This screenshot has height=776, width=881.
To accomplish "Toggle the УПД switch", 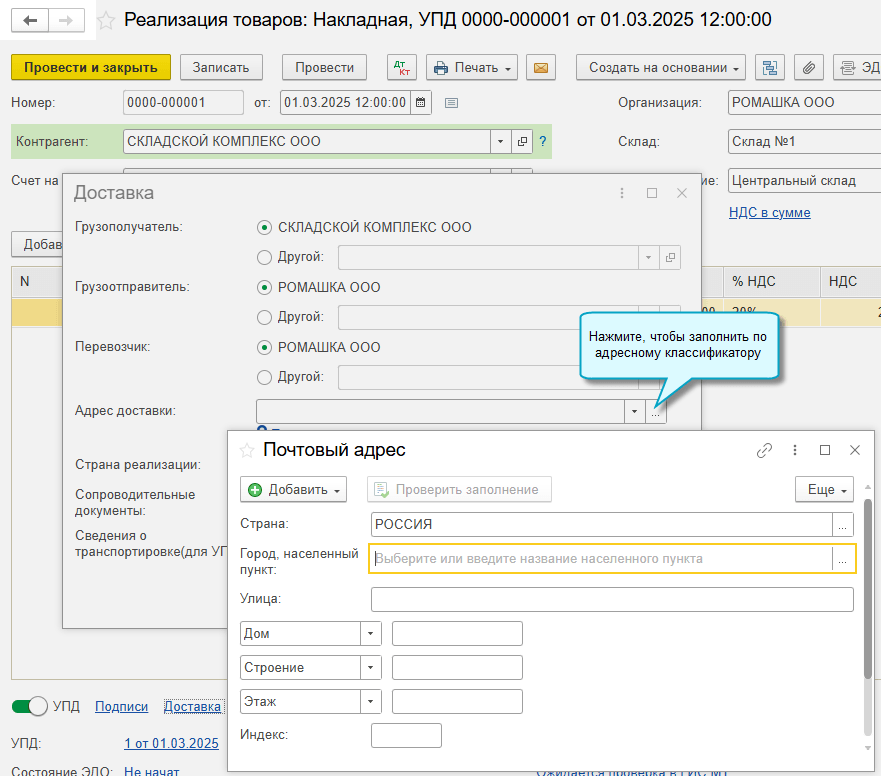I will (x=30, y=706).
